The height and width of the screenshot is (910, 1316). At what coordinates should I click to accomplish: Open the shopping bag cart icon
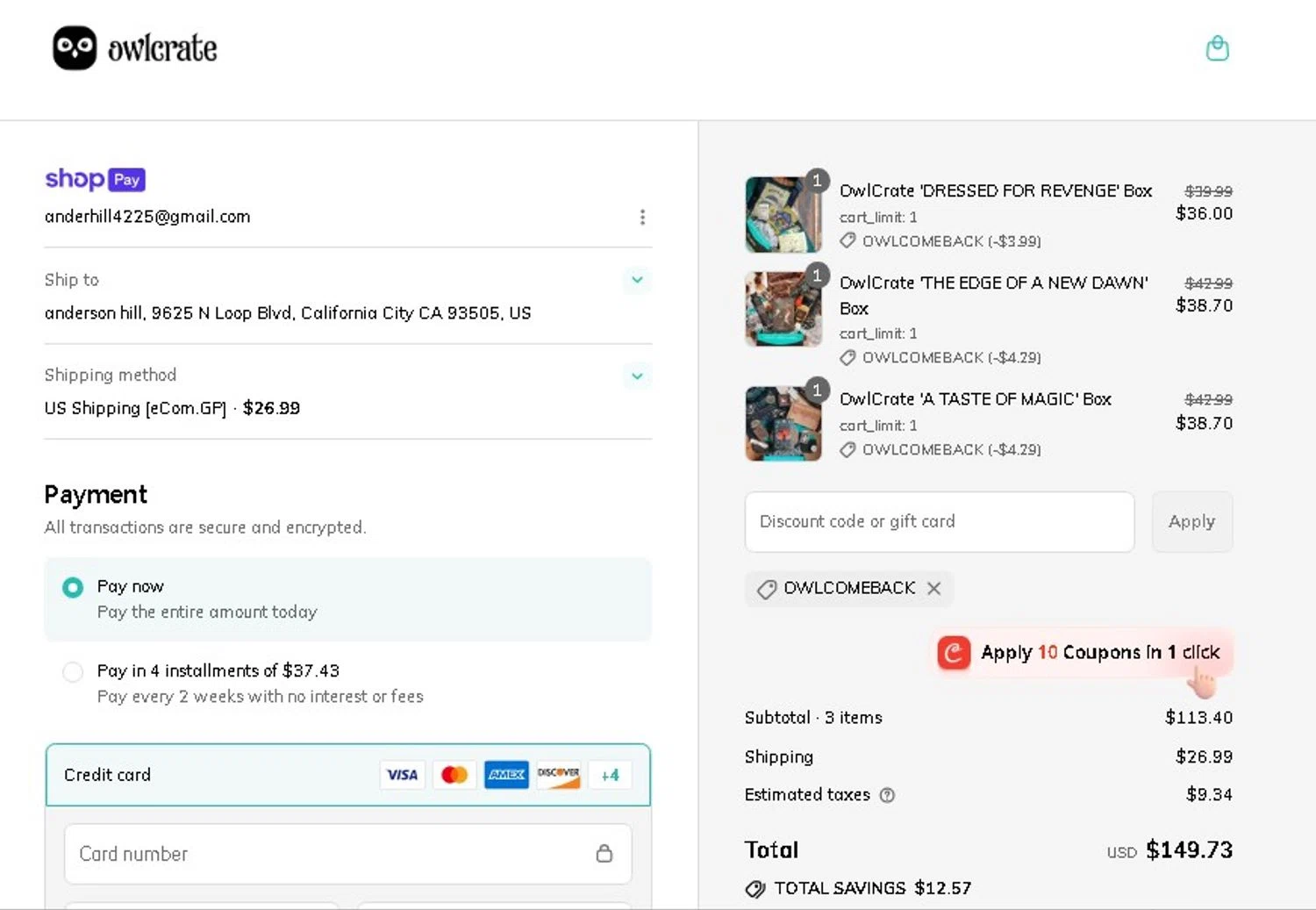pyautogui.click(x=1217, y=48)
